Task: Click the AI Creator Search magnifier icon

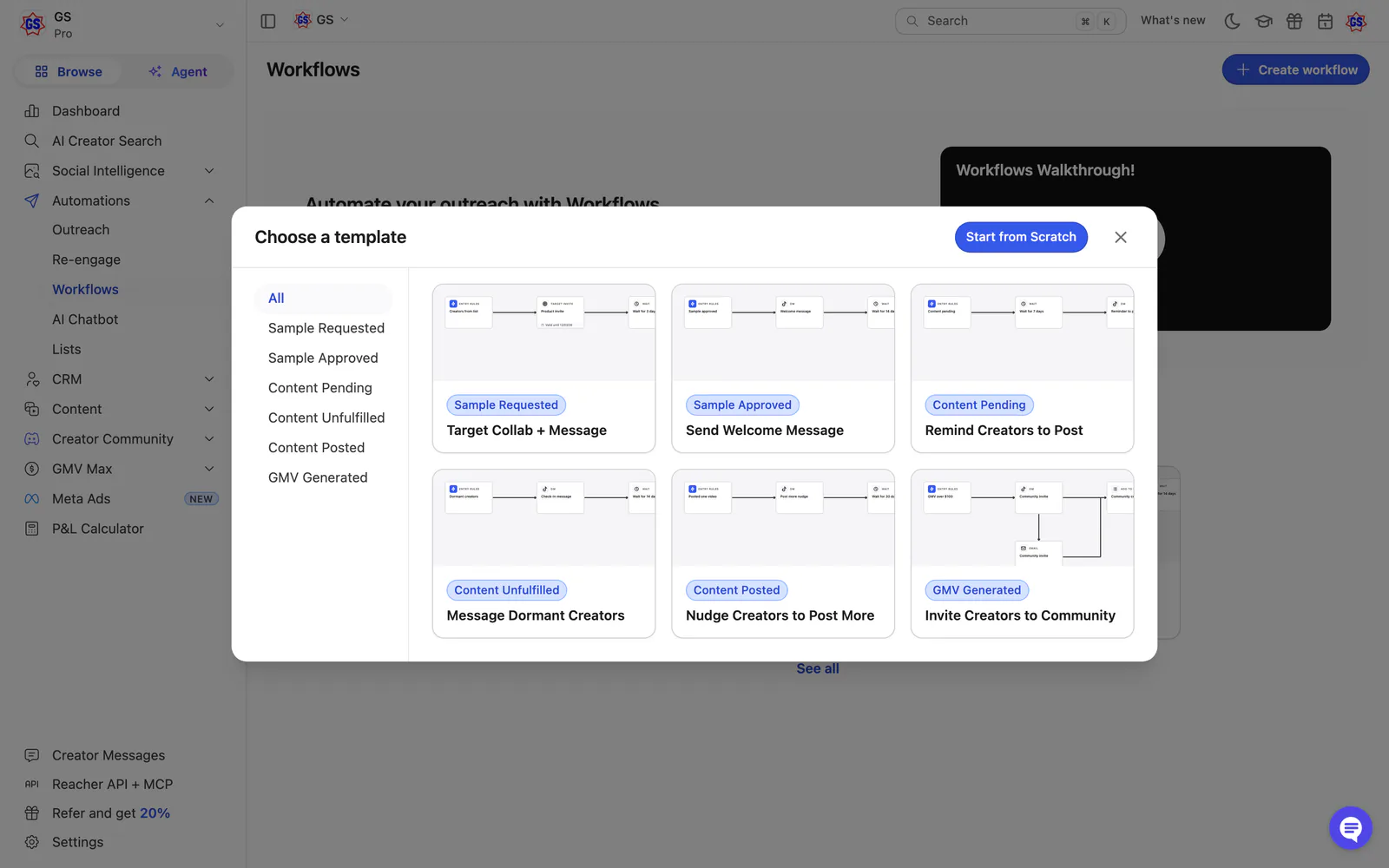Action: (x=32, y=141)
